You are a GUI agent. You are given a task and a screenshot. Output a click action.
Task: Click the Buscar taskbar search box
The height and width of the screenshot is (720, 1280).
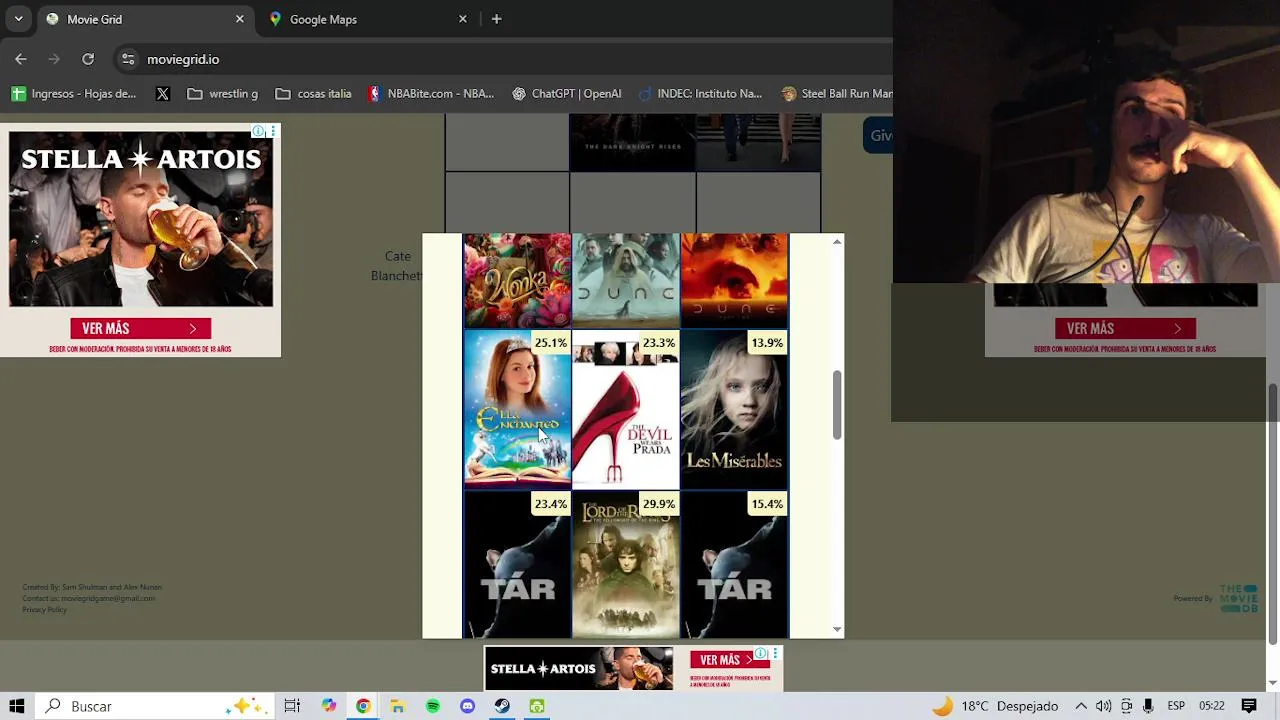pyautogui.click(x=155, y=706)
